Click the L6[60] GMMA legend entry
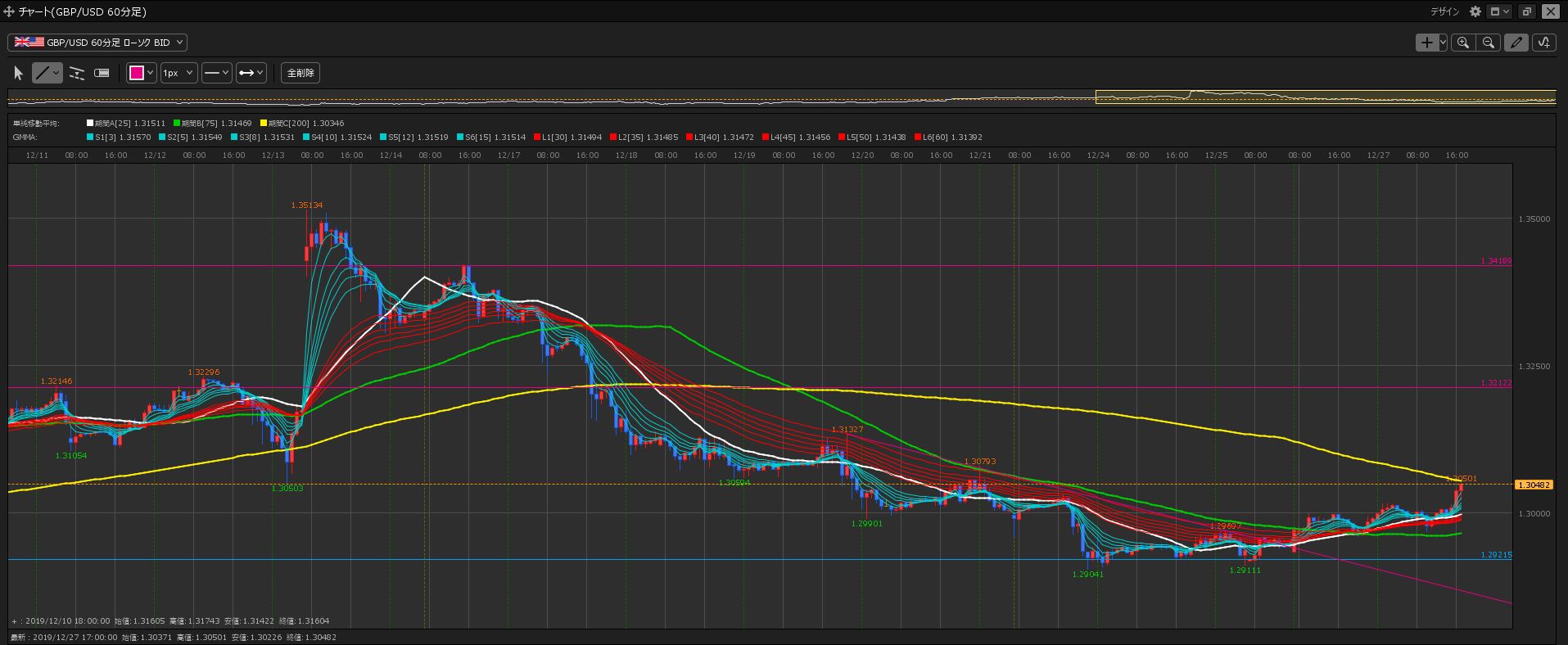The image size is (1568, 645). [948, 138]
